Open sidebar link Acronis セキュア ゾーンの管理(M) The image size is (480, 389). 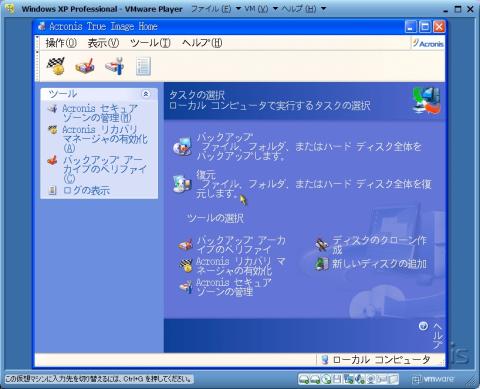(100, 113)
